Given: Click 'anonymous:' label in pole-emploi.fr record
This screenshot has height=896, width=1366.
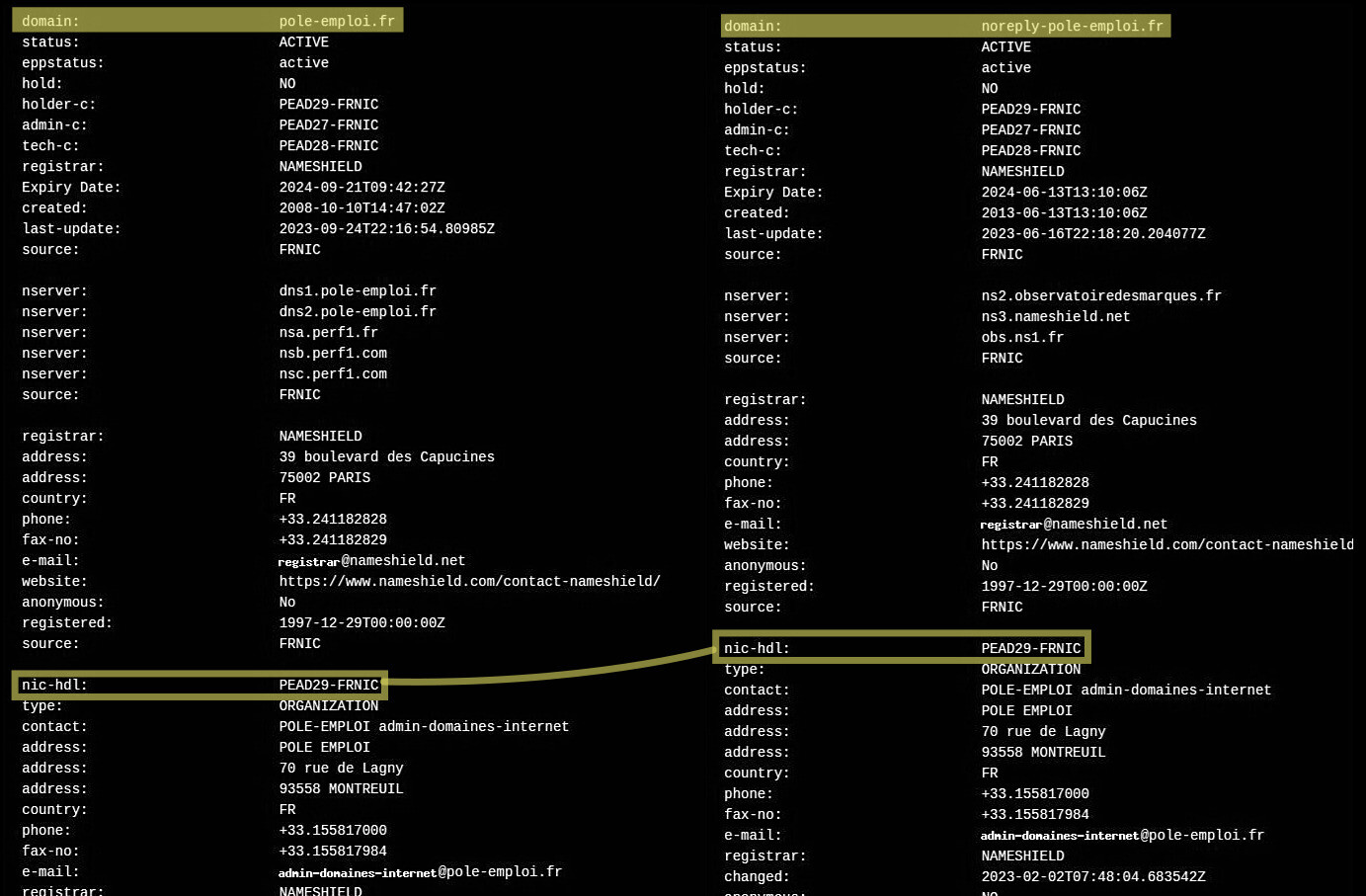Looking at the screenshot, I should coord(62,602).
